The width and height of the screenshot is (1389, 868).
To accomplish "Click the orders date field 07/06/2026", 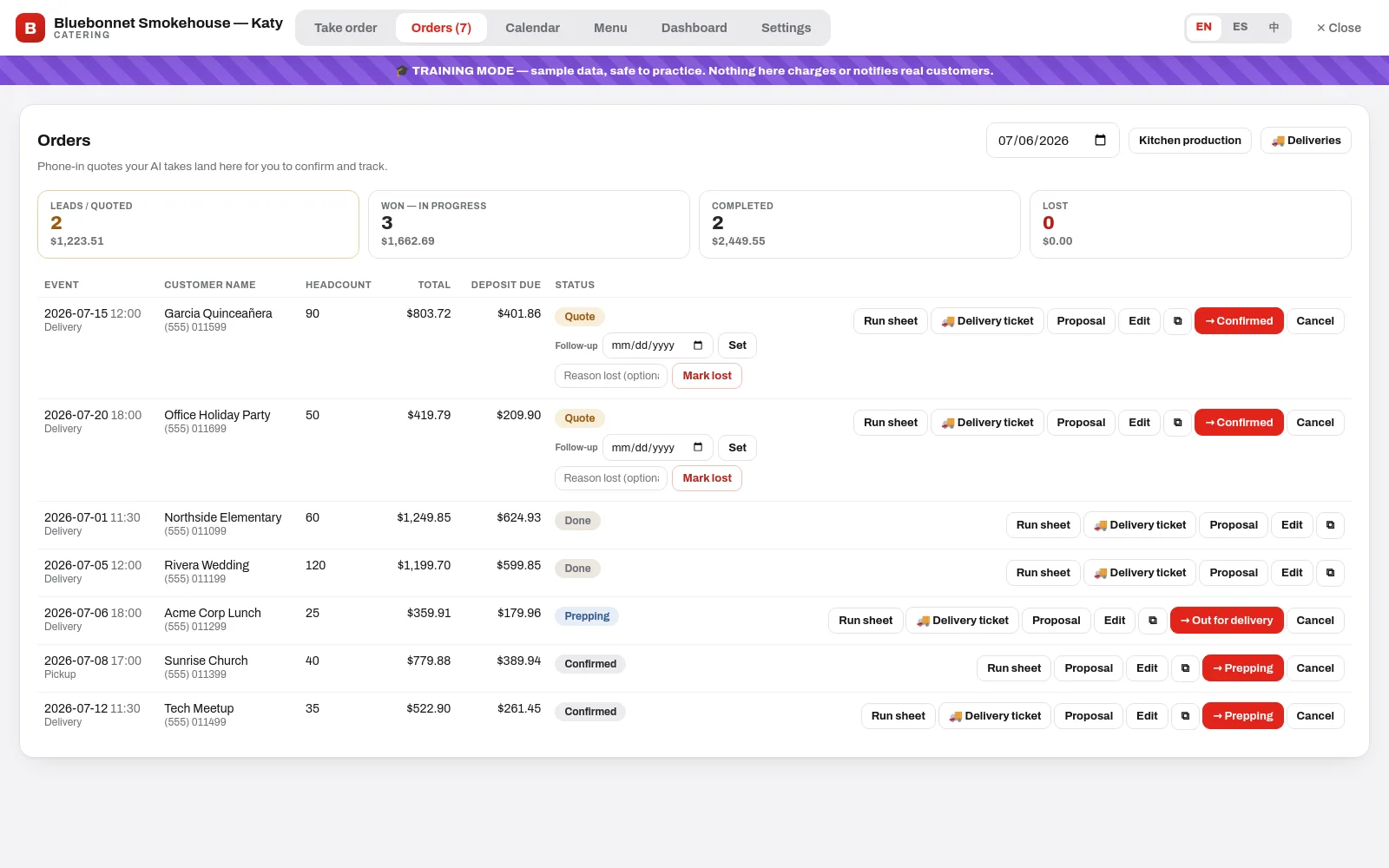I will point(1052,141).
